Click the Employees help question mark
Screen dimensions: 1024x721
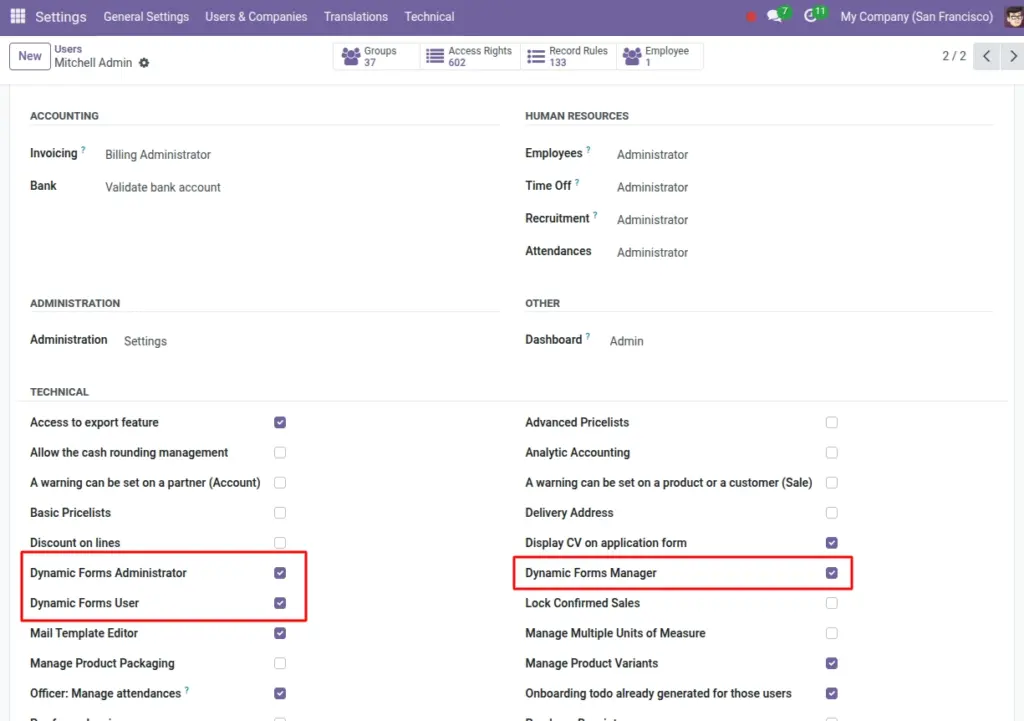588,150
